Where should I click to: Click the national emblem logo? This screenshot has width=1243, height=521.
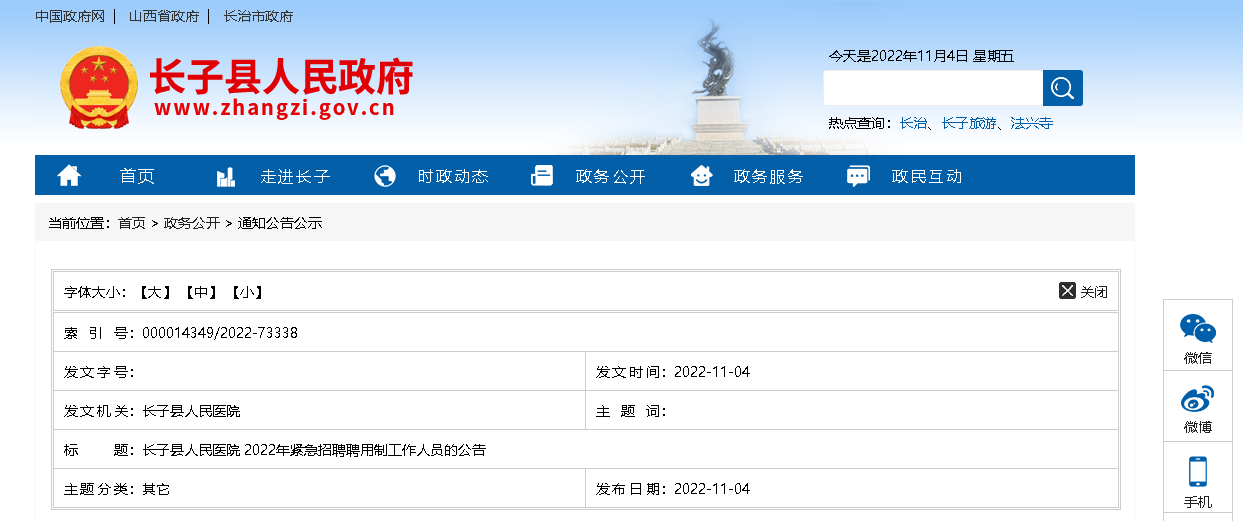(x=97, y=88)
